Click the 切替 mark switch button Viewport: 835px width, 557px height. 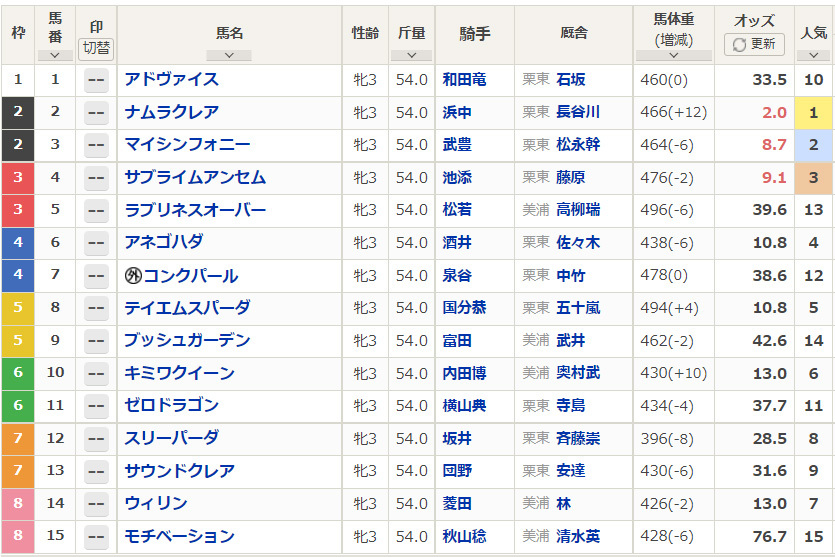click(96, 48)
